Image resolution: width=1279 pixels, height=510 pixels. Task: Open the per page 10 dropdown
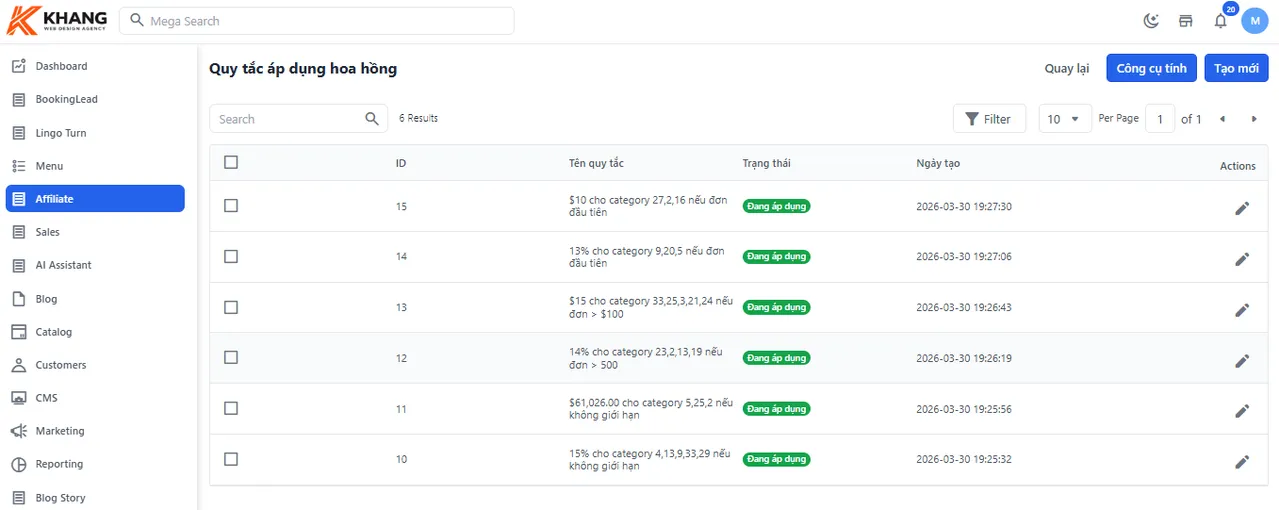[1065, 119]
